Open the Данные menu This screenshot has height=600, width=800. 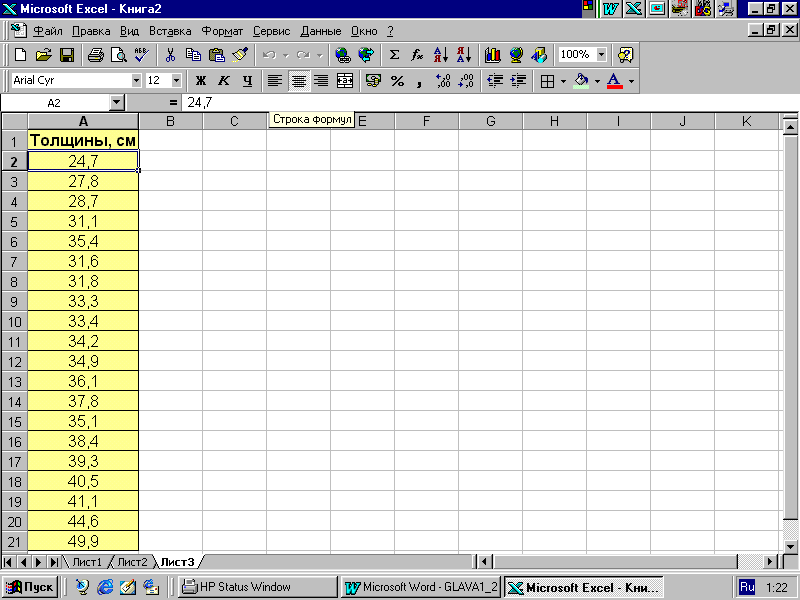pyautogui.click(x=320, y=31)
